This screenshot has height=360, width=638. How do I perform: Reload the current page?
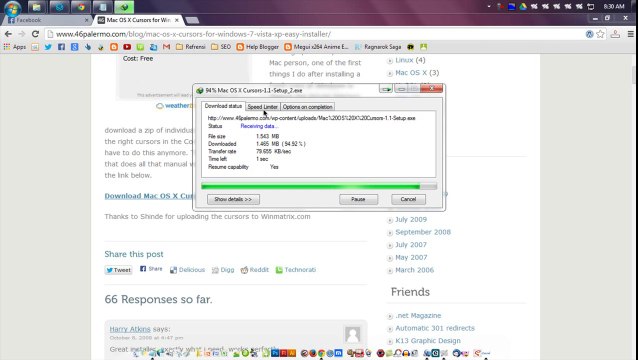click(x=35, y=34)
